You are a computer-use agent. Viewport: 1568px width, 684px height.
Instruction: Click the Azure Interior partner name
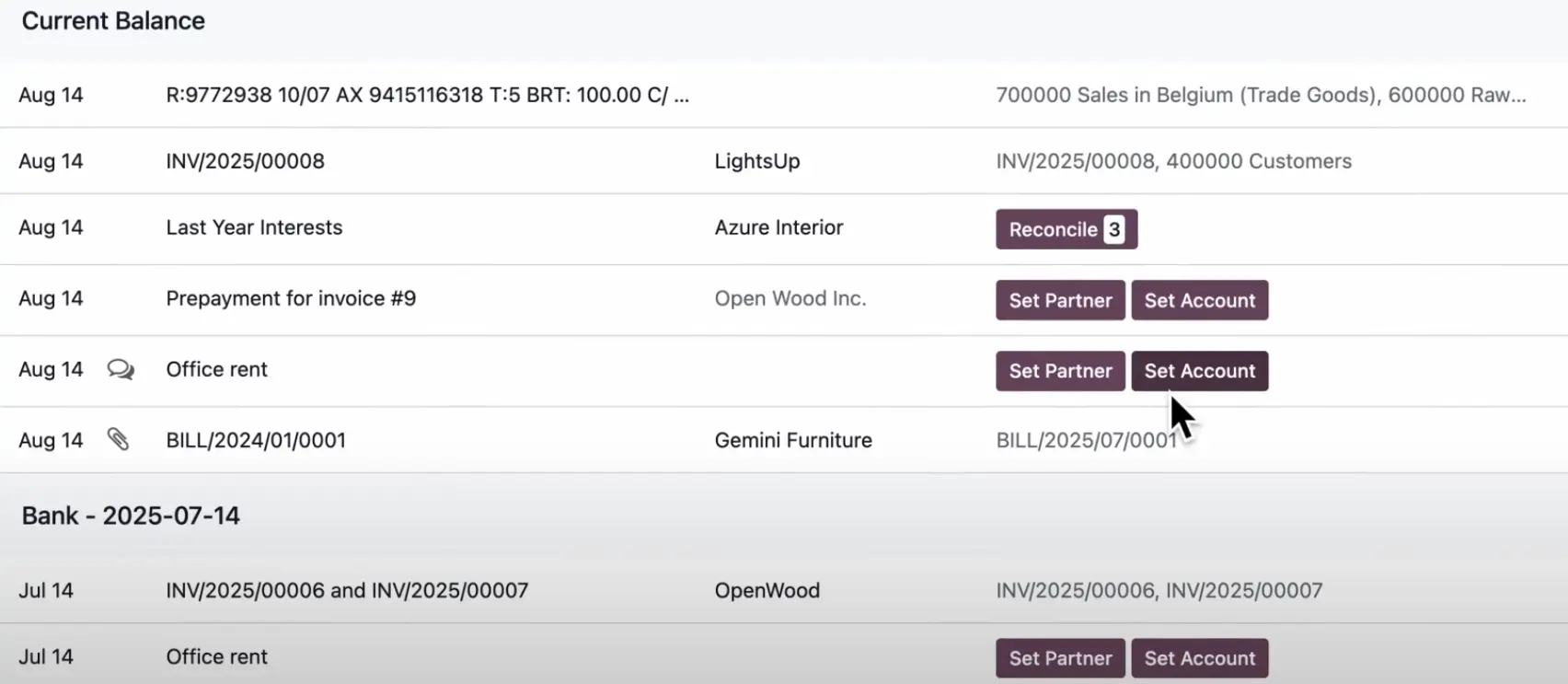pyautogui.click(x=778, y=227)
